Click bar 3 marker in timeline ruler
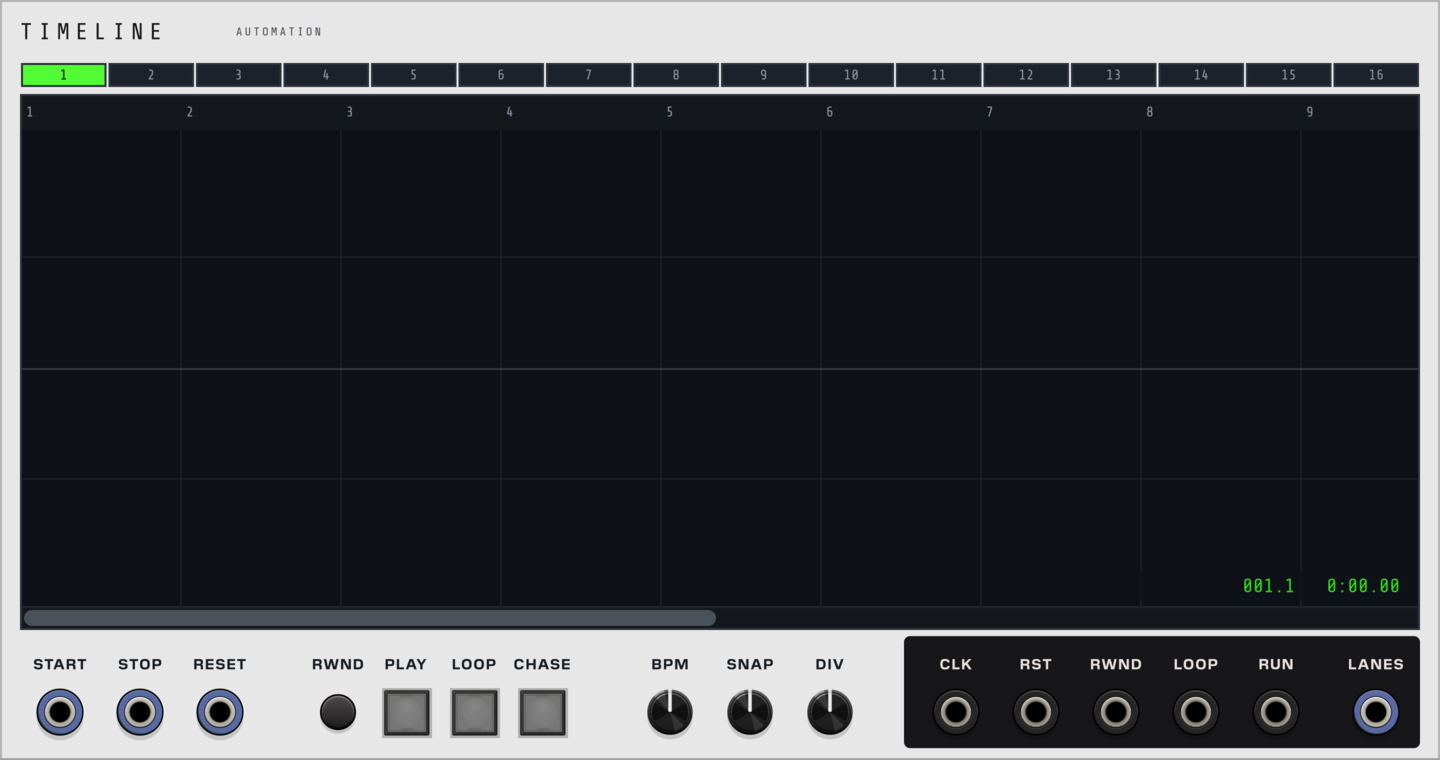Viewport: 1440px width, 760px height. click(350, 112)
